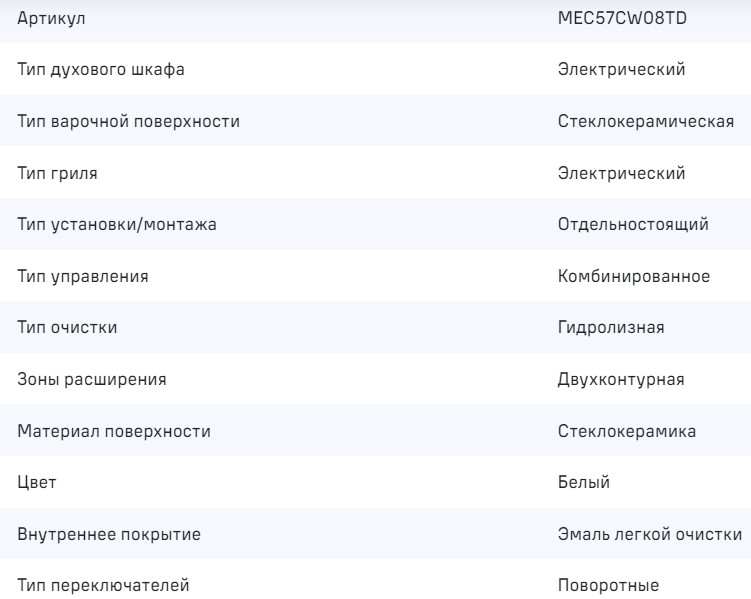Click the 'Белый' color value
Screen dimensions: 751x599
tap(584, 483)
